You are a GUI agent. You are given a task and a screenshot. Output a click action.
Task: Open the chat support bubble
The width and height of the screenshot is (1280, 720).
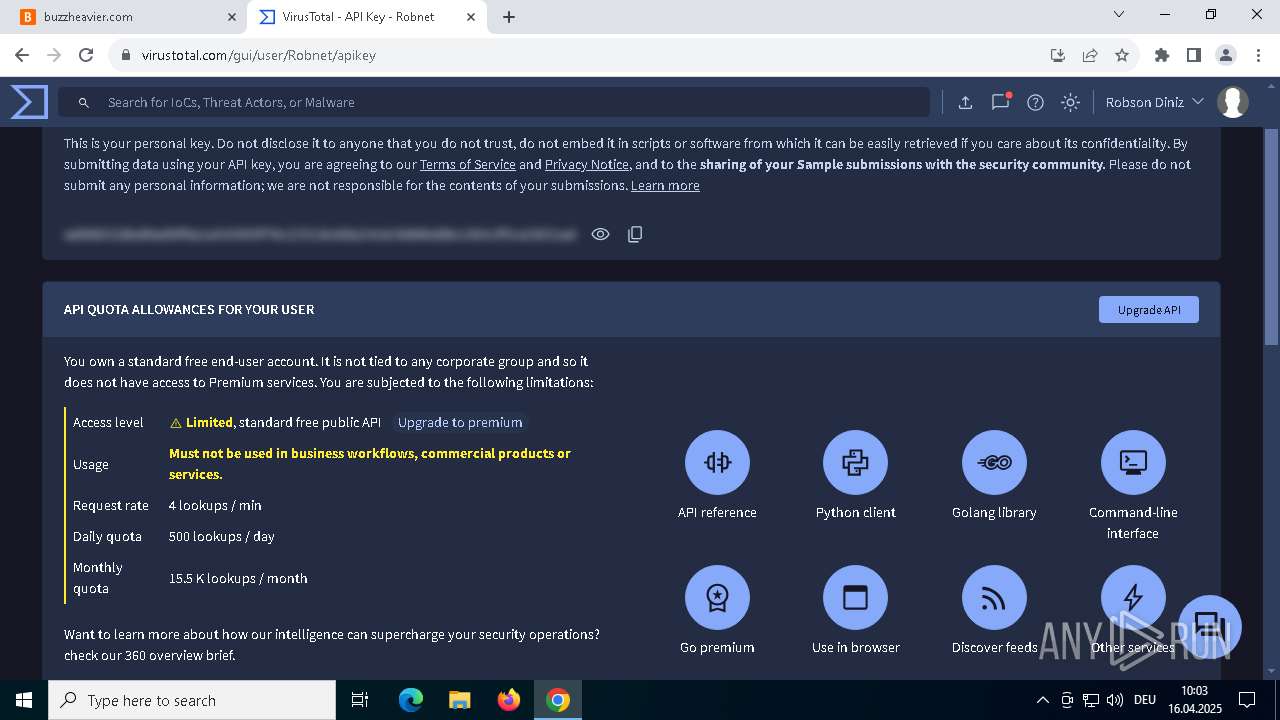1210,627
